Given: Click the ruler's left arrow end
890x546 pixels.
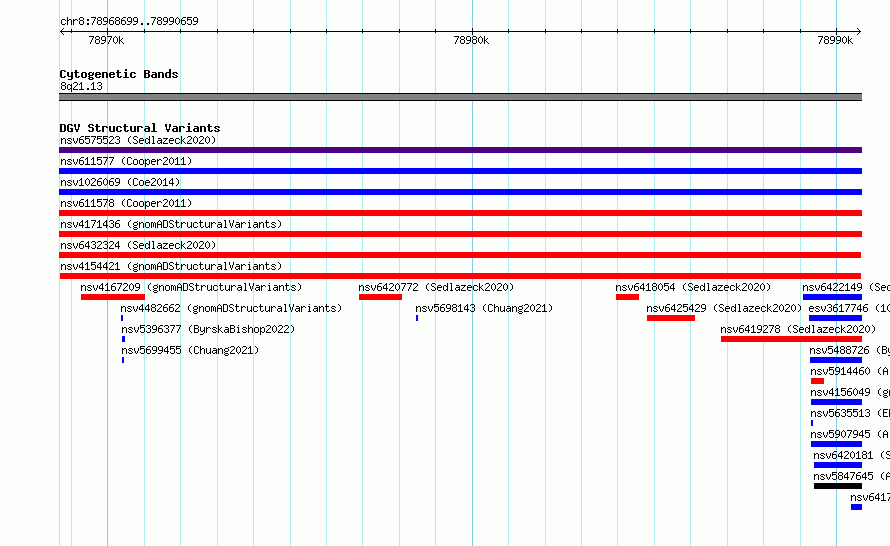Looking at the screenshot, I should (x=62, y=32).
